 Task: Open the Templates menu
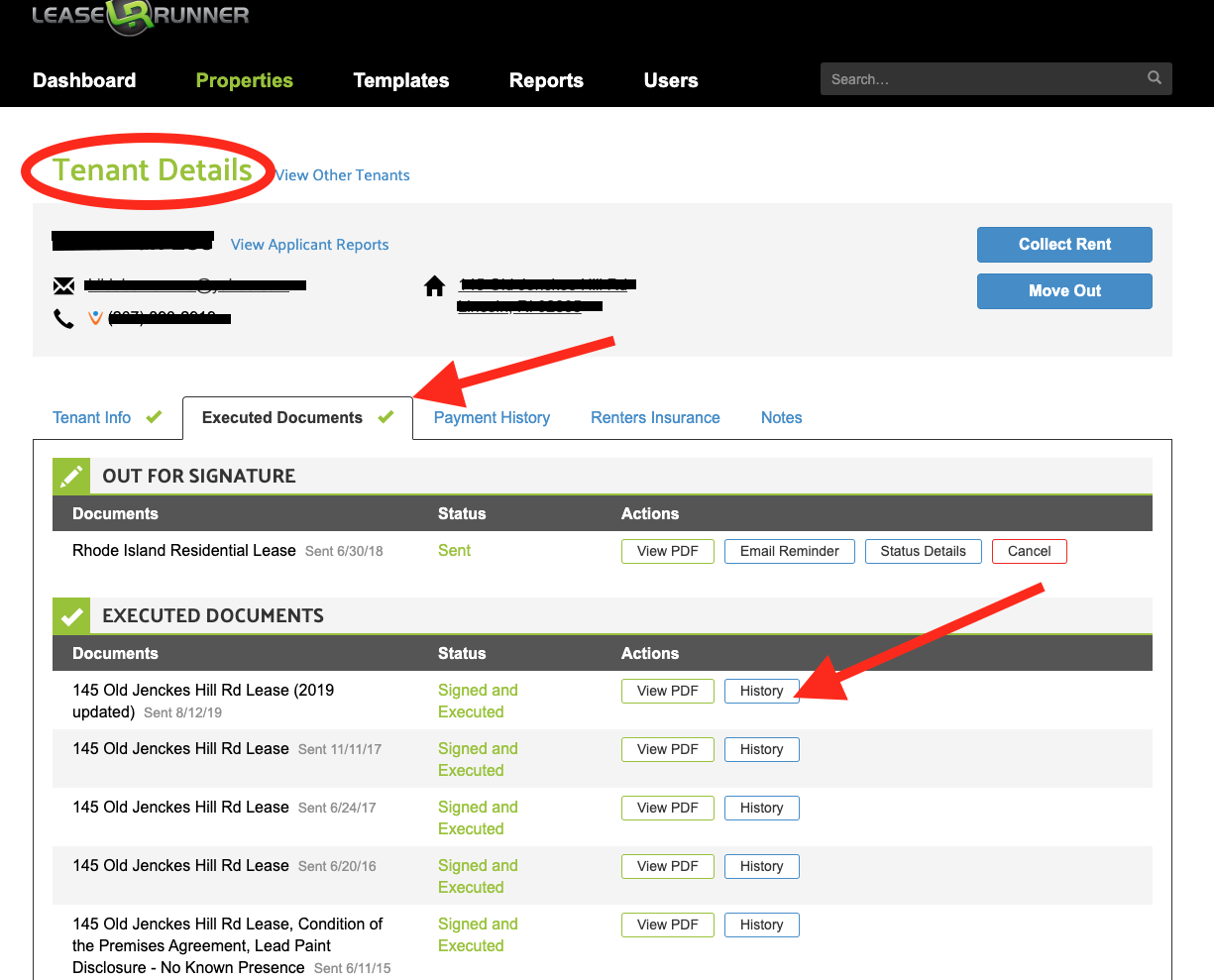(x=401, y=81)
